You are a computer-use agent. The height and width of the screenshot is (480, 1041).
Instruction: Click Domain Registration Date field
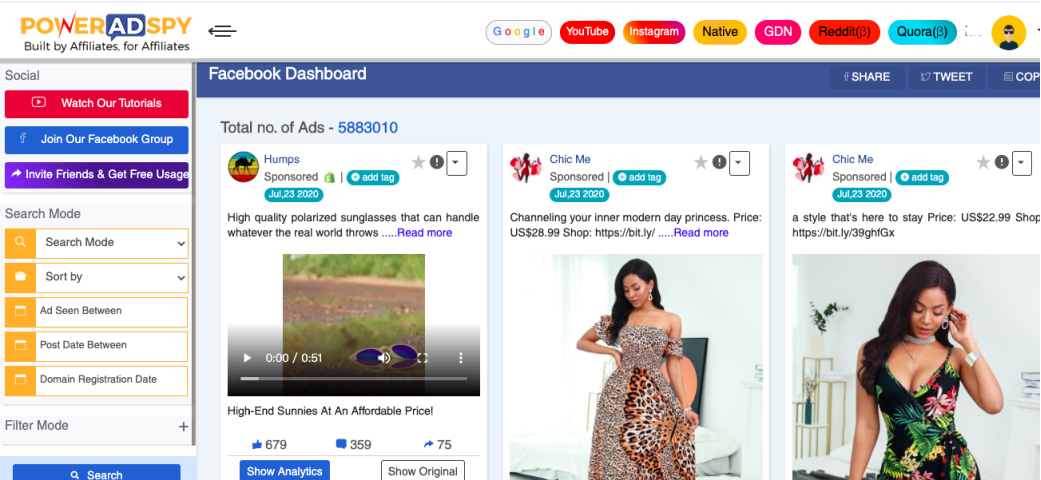(x=112, y=380)
